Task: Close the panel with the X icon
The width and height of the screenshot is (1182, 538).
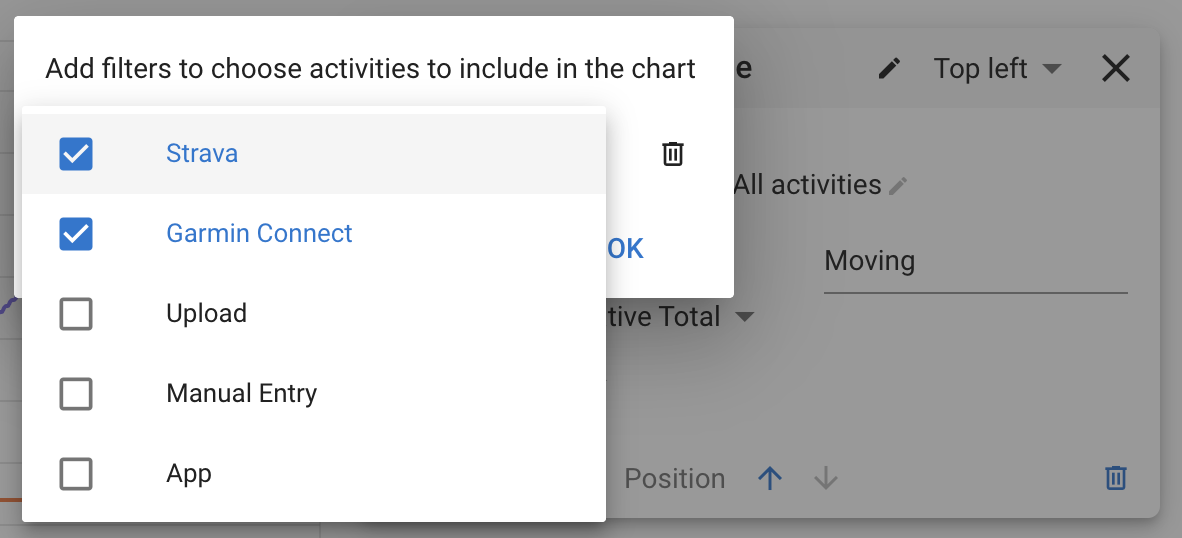Action: [x=1116, y=69]
